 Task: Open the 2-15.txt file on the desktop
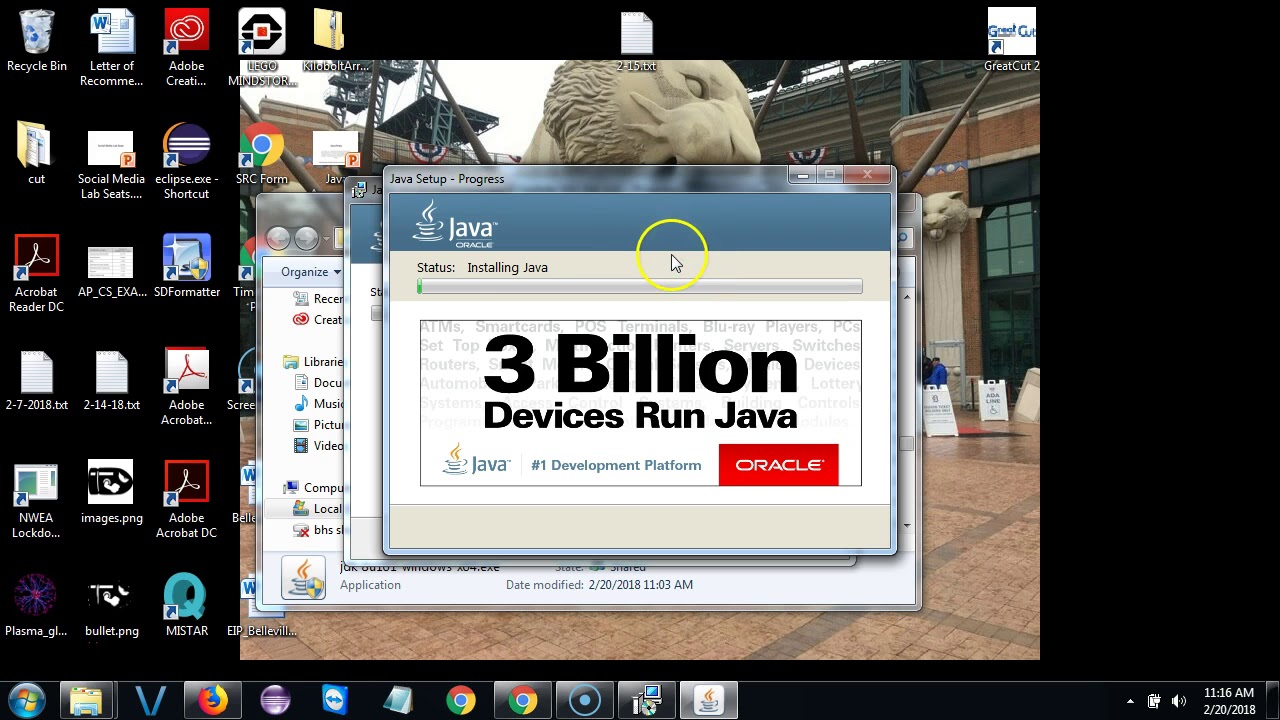click(x=636, y=40)
